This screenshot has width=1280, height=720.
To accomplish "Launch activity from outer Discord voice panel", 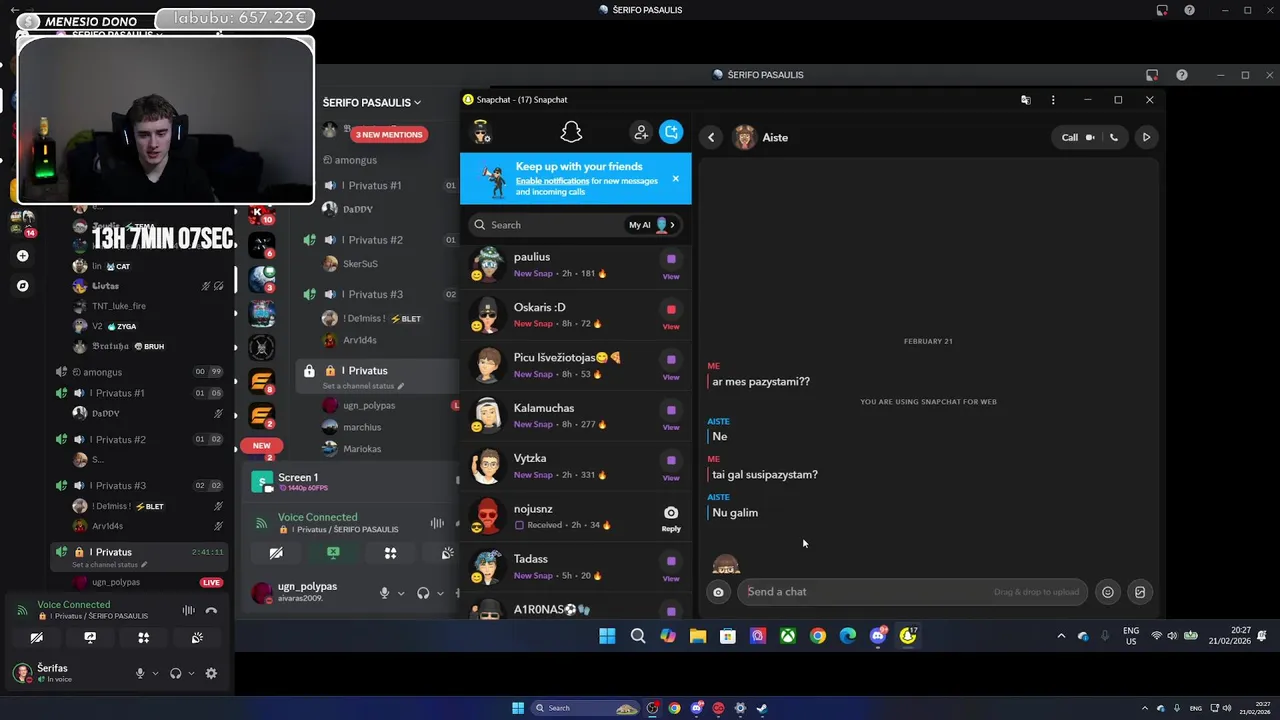I will pos(143,638).
